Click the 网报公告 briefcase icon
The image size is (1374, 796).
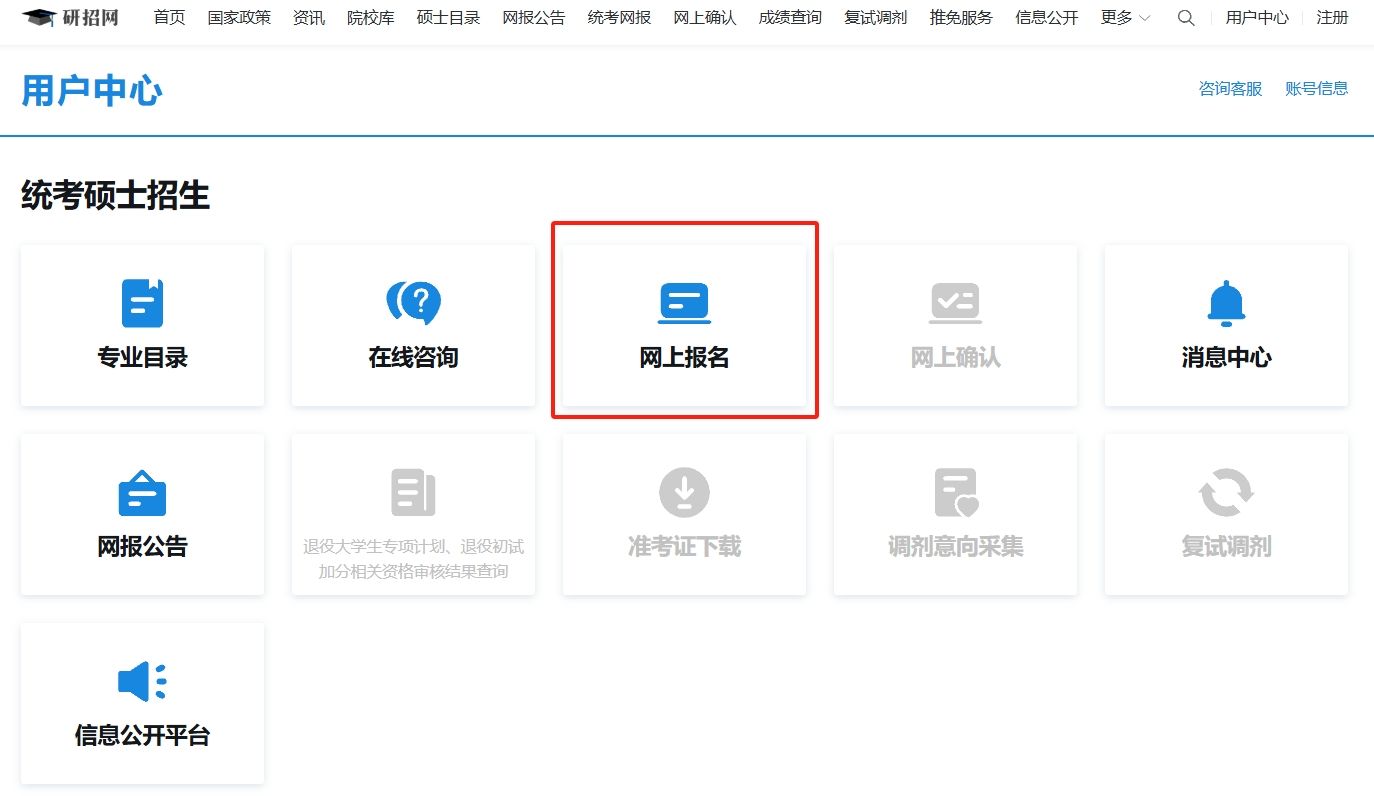142,492
